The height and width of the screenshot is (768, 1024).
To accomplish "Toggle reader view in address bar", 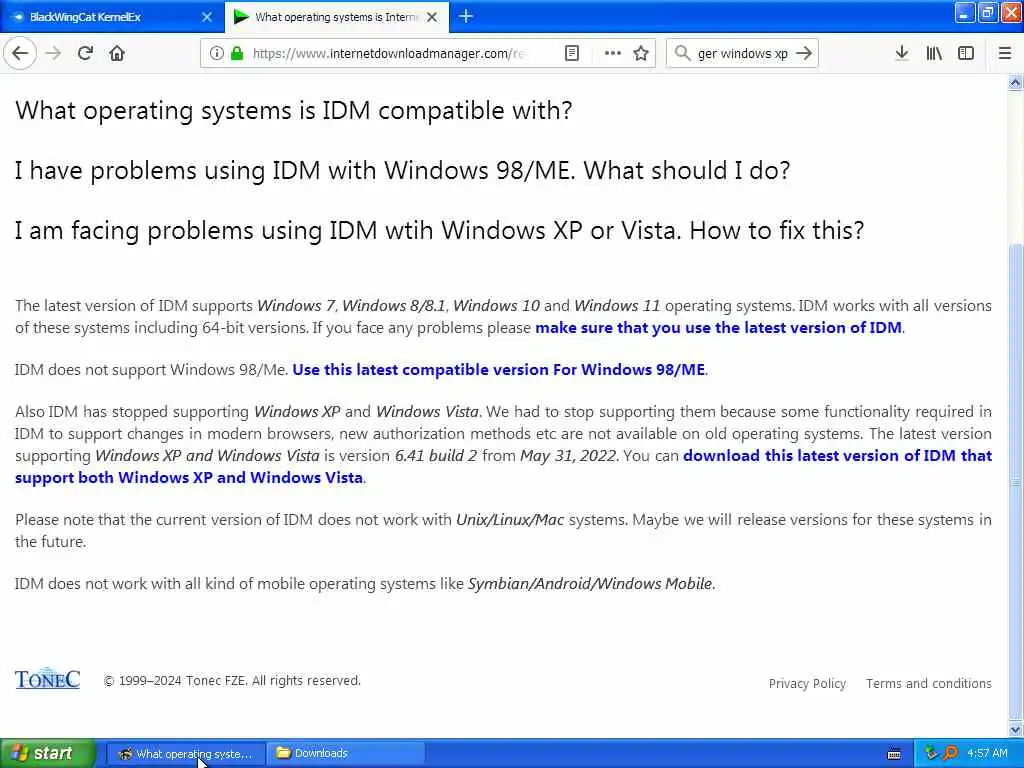I will [x=571, y=54].
